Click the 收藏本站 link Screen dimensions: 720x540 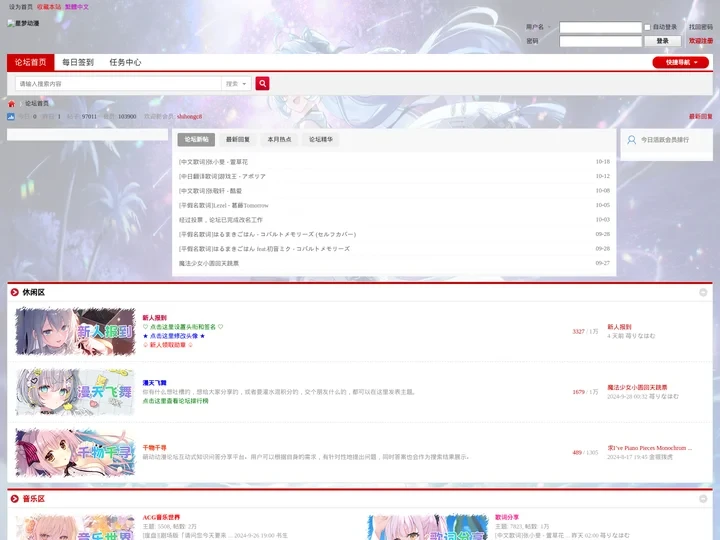(49, 7)
